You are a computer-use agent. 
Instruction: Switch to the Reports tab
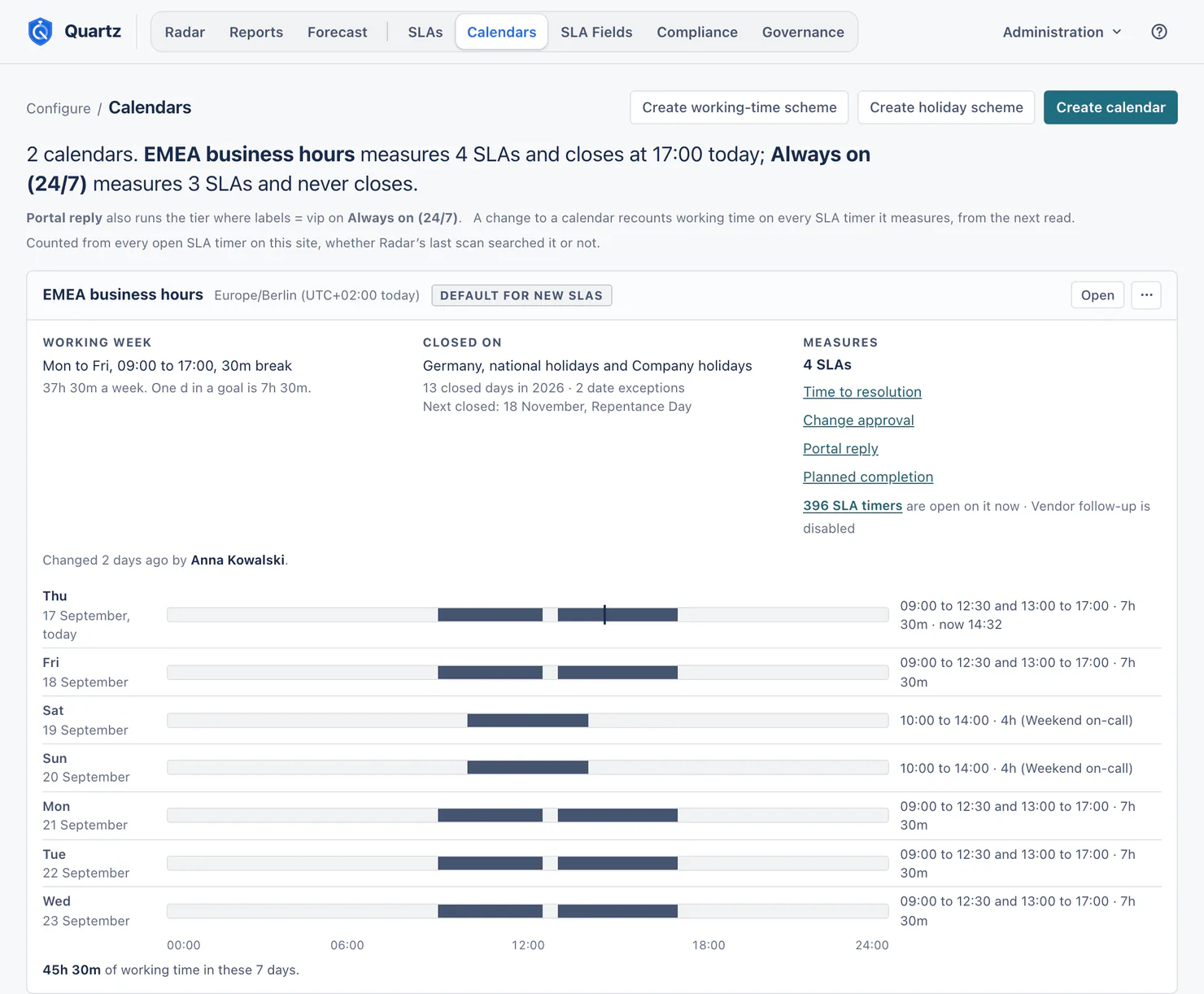[x=256, y=32]
